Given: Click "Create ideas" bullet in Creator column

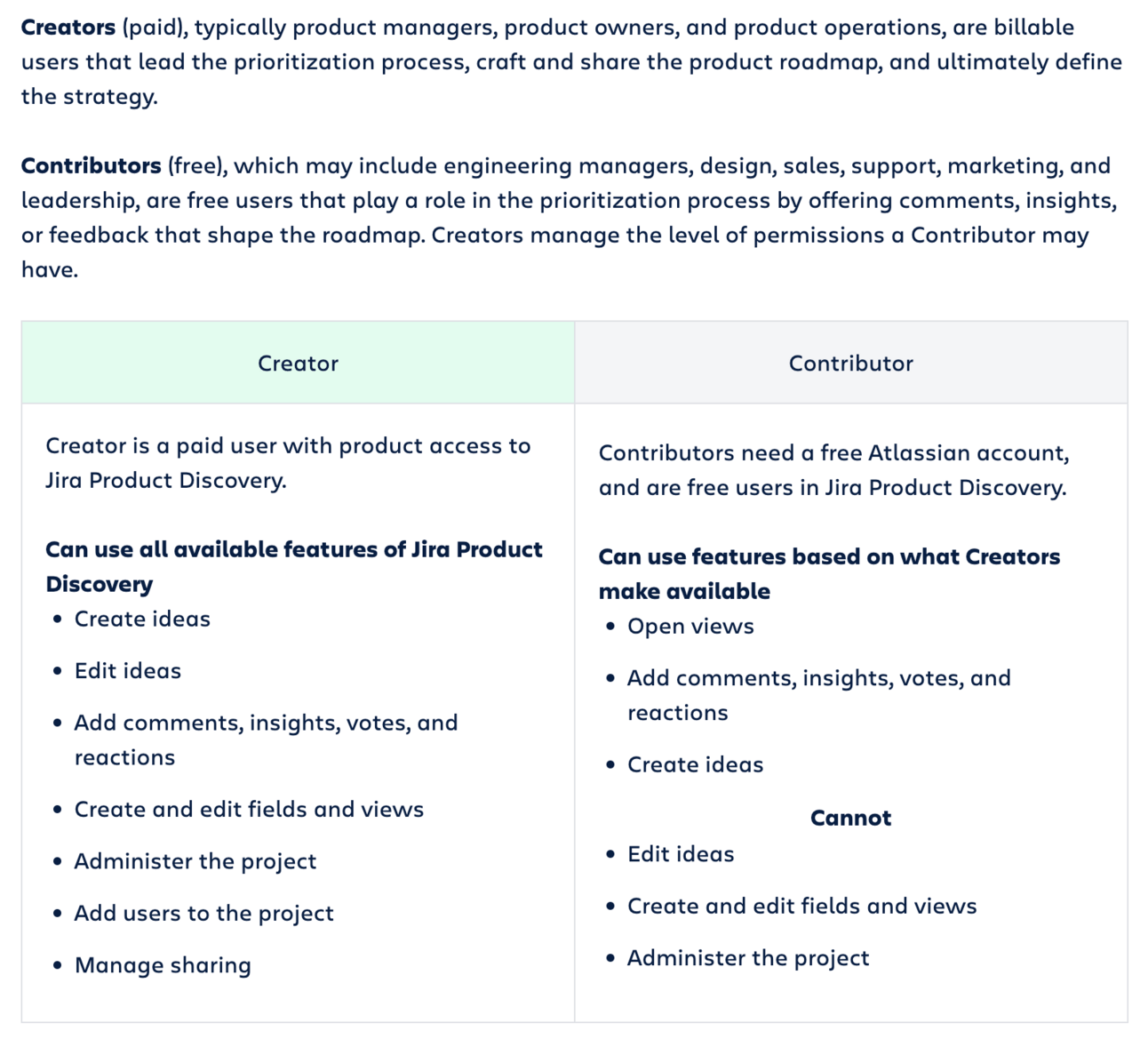Looking at the screenshot, I should (x=142, y=619).
